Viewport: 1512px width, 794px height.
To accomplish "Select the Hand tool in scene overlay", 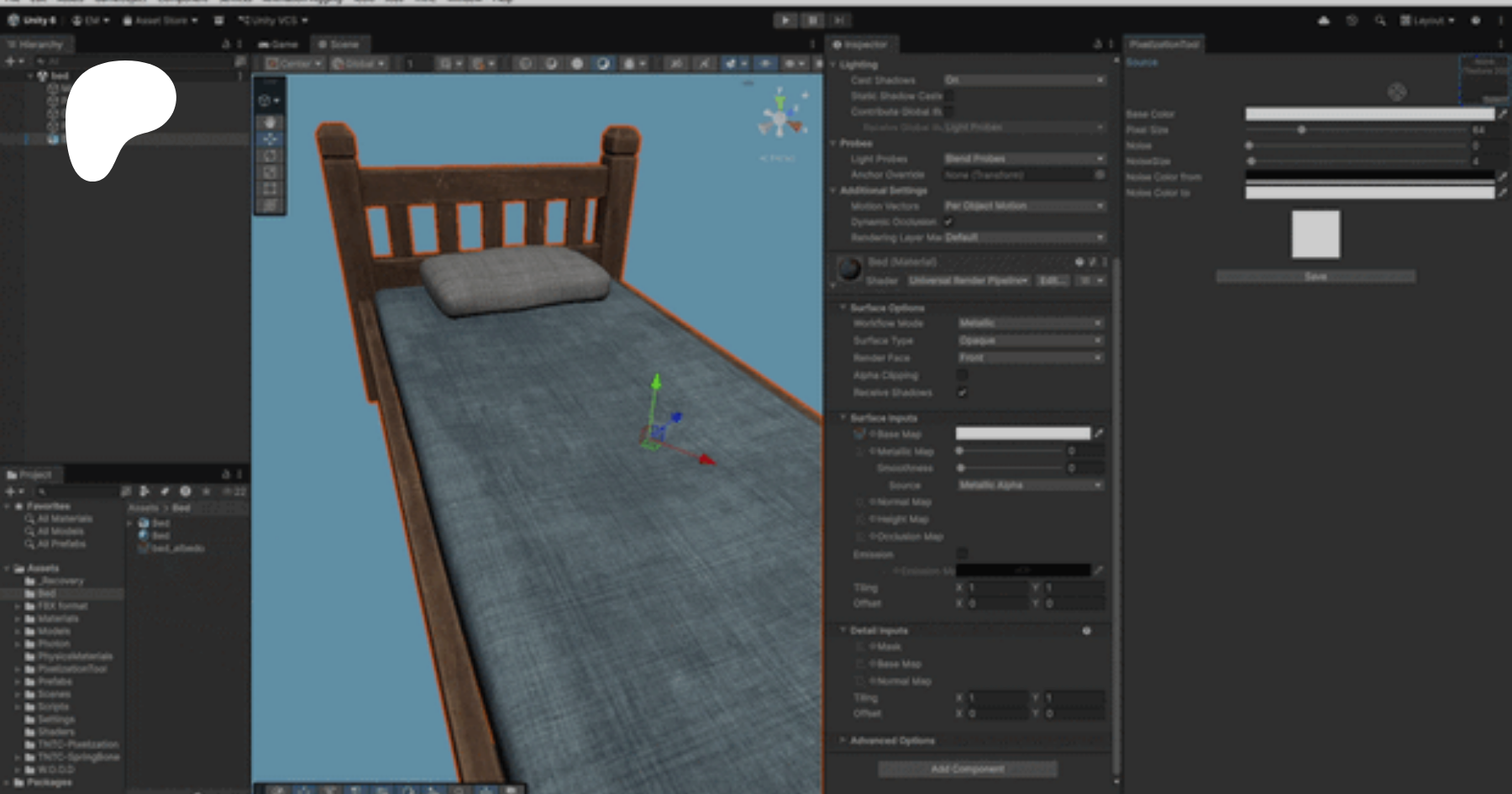I will [x=270, y=123].
